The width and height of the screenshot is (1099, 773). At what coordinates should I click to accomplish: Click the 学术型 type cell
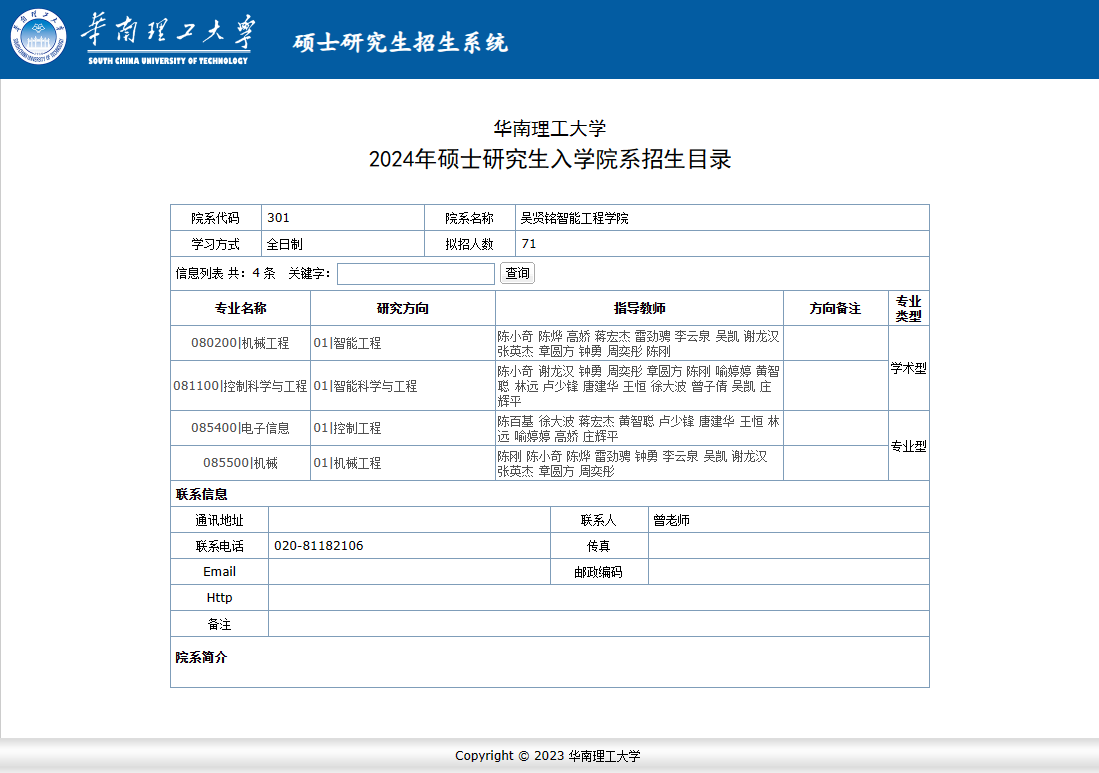pos(908,368)
